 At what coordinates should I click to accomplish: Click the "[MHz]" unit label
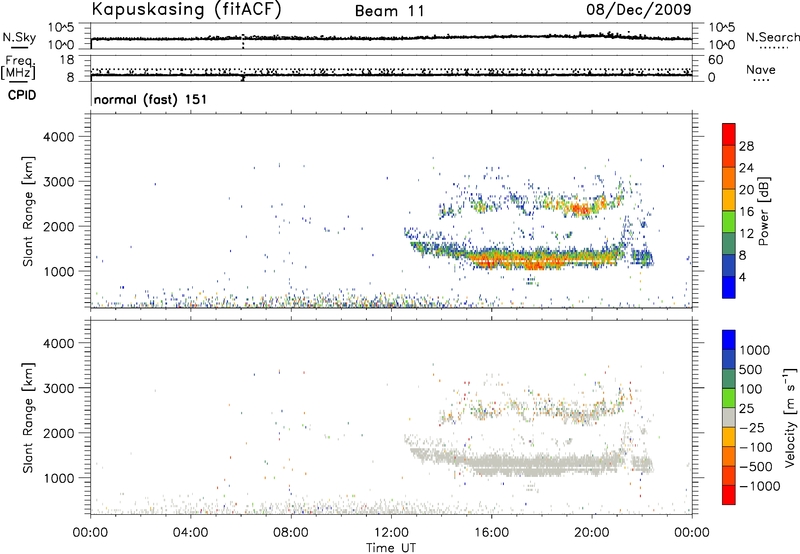[18, 72]
